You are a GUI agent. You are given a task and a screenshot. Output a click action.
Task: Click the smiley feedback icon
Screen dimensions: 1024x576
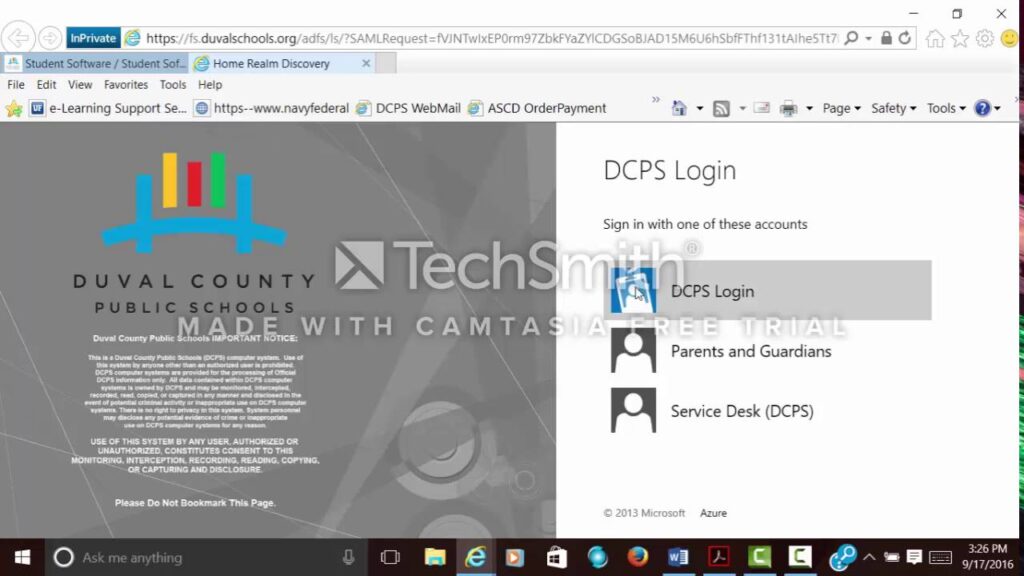1010,39
